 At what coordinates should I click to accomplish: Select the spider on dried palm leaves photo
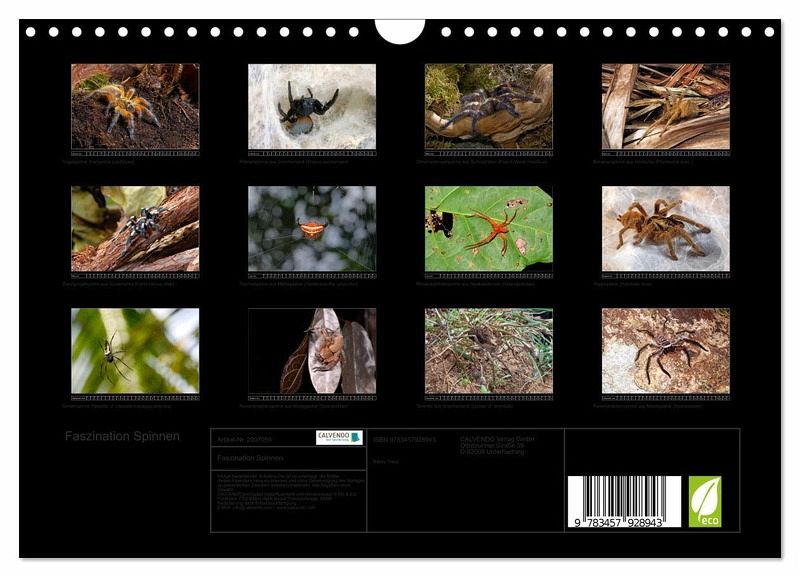point(665,106)
